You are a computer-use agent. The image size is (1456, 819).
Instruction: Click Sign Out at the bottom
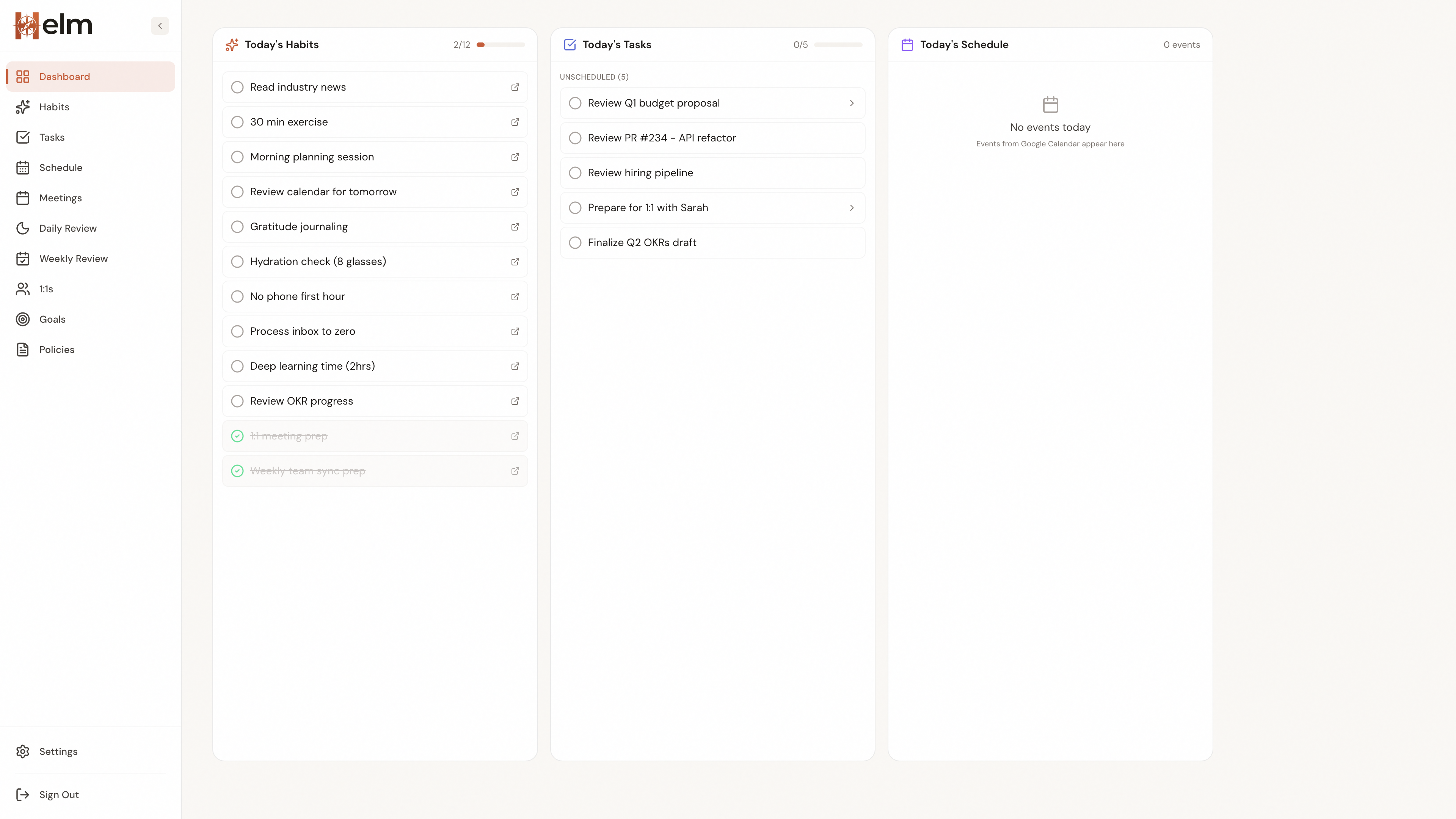59,794
